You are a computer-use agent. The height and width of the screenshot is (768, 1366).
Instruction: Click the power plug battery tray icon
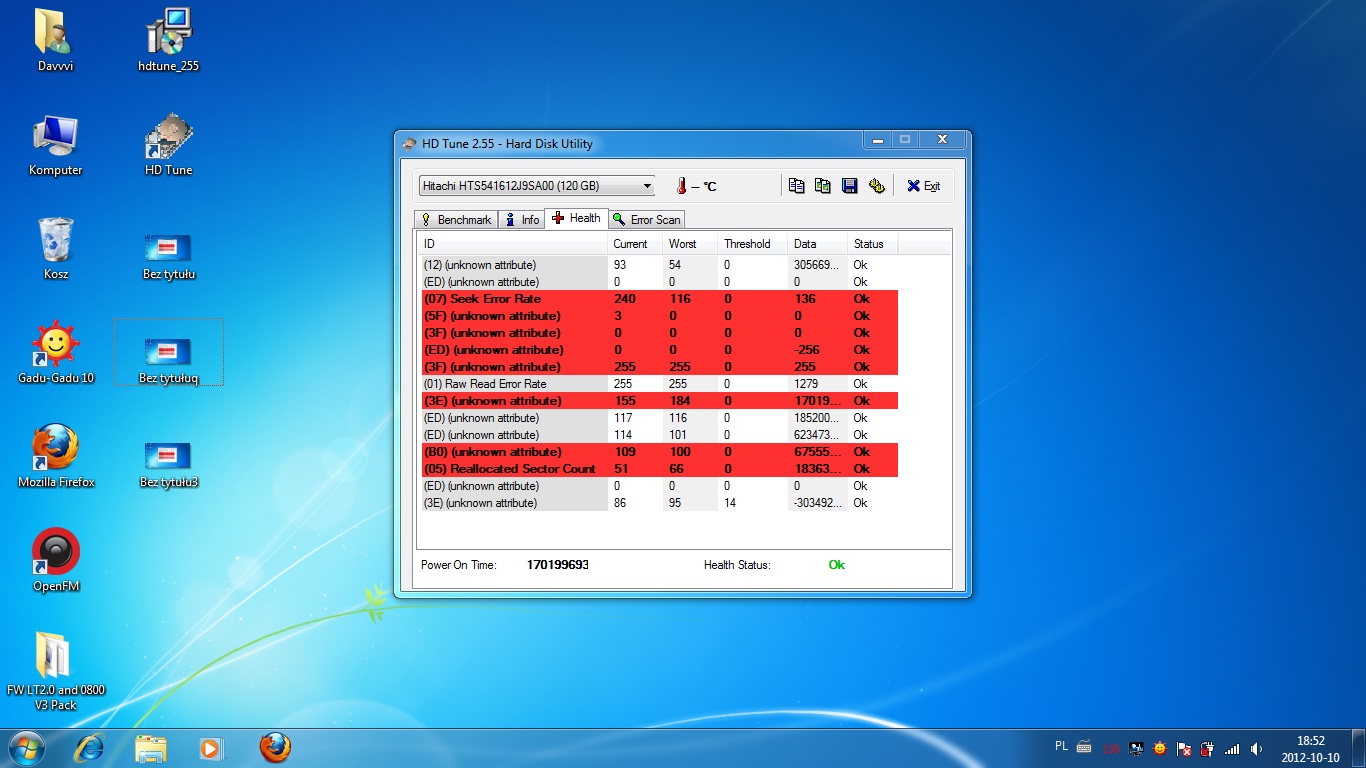coord(1208,748)
